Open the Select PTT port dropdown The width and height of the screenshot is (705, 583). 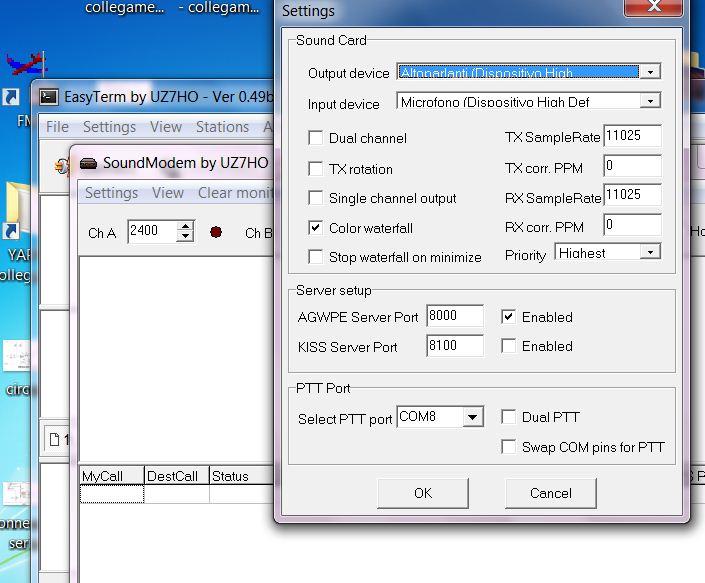(474, 417)
